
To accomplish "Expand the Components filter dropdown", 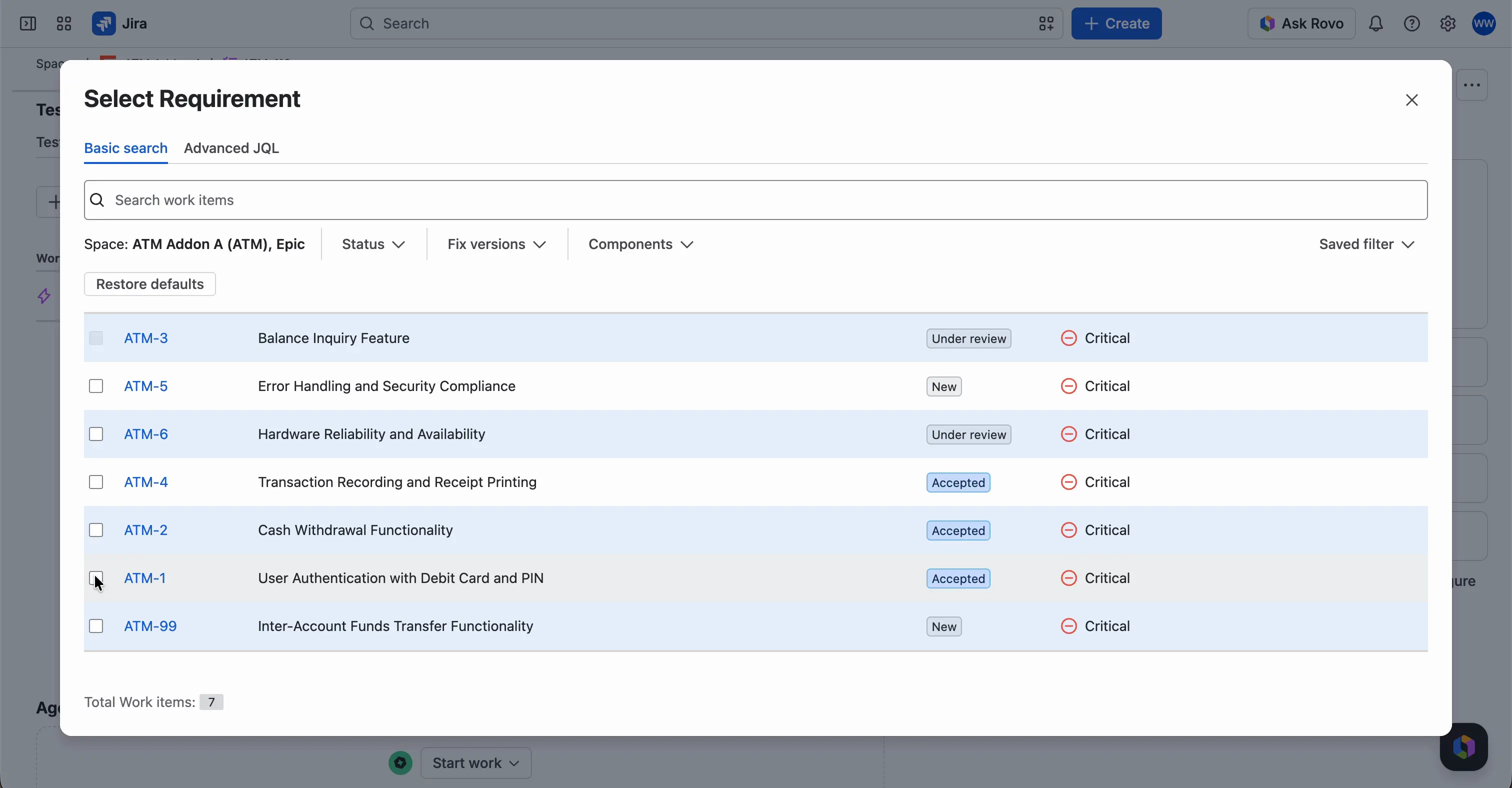I will [x=640, y=244].
